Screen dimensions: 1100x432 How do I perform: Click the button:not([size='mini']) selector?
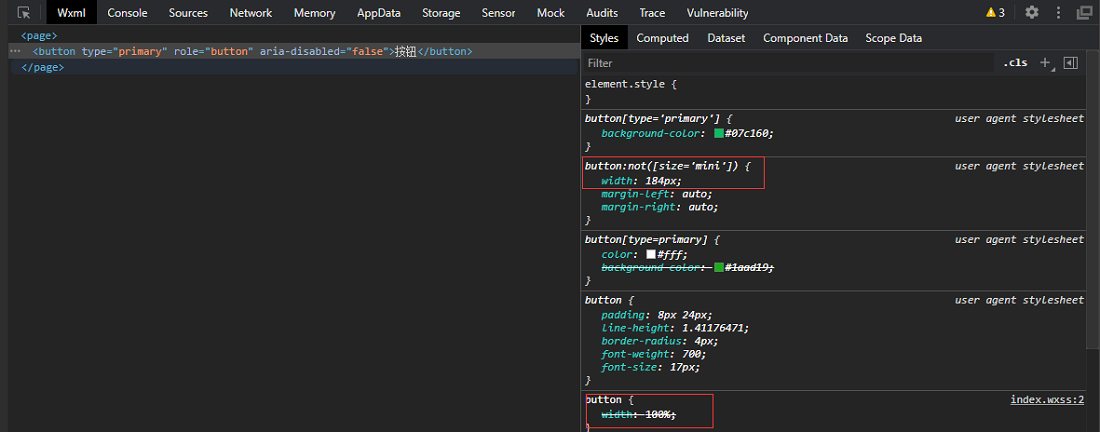click(662, 166)
